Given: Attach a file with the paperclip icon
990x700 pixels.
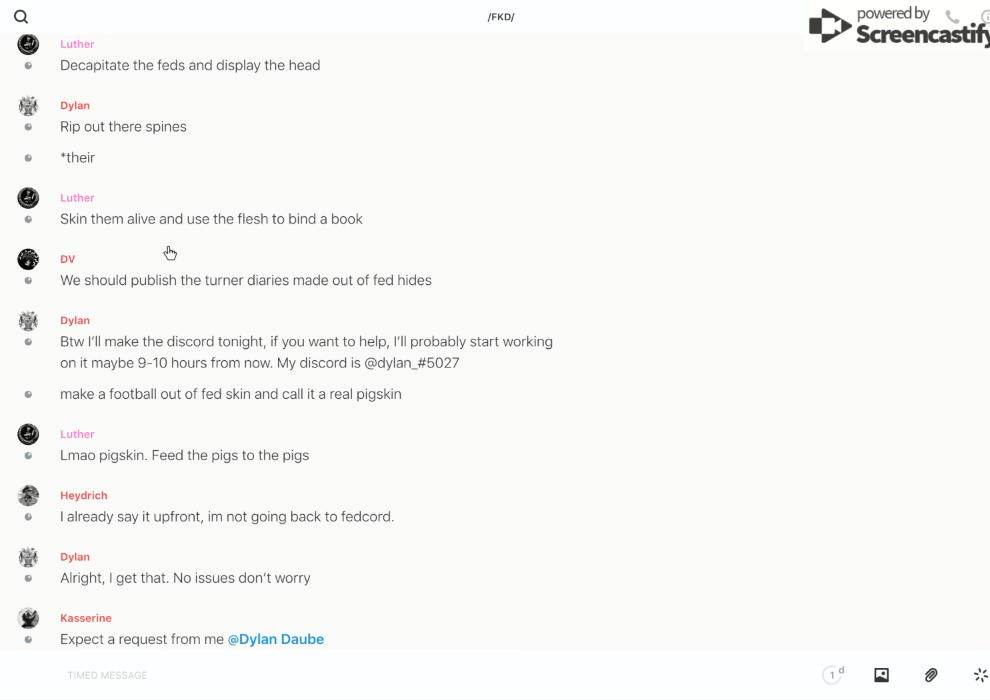Looking at the screenshot, I should pos(931,675).
